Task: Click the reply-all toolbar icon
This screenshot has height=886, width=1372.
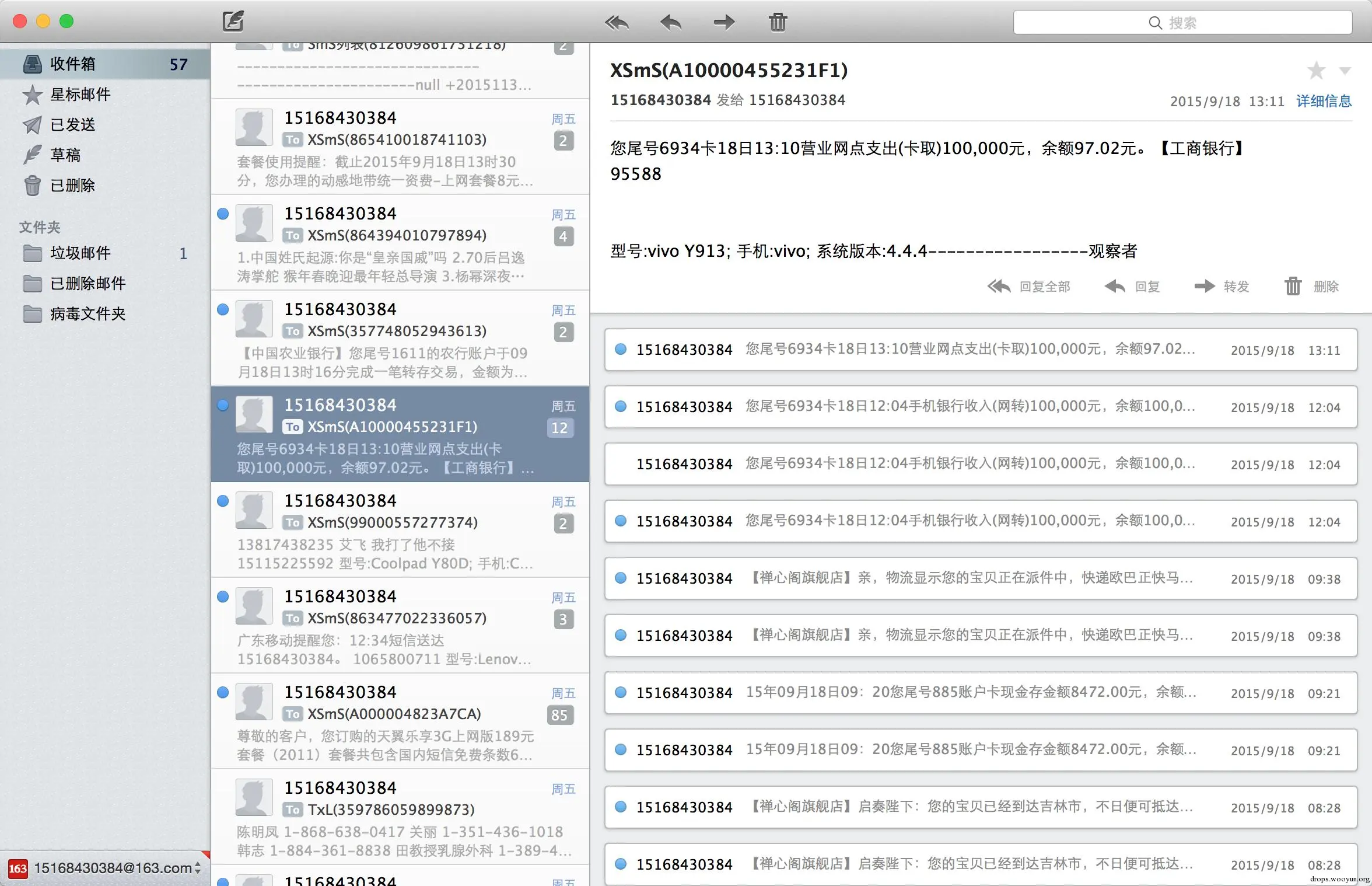Action: pos(617,23)
